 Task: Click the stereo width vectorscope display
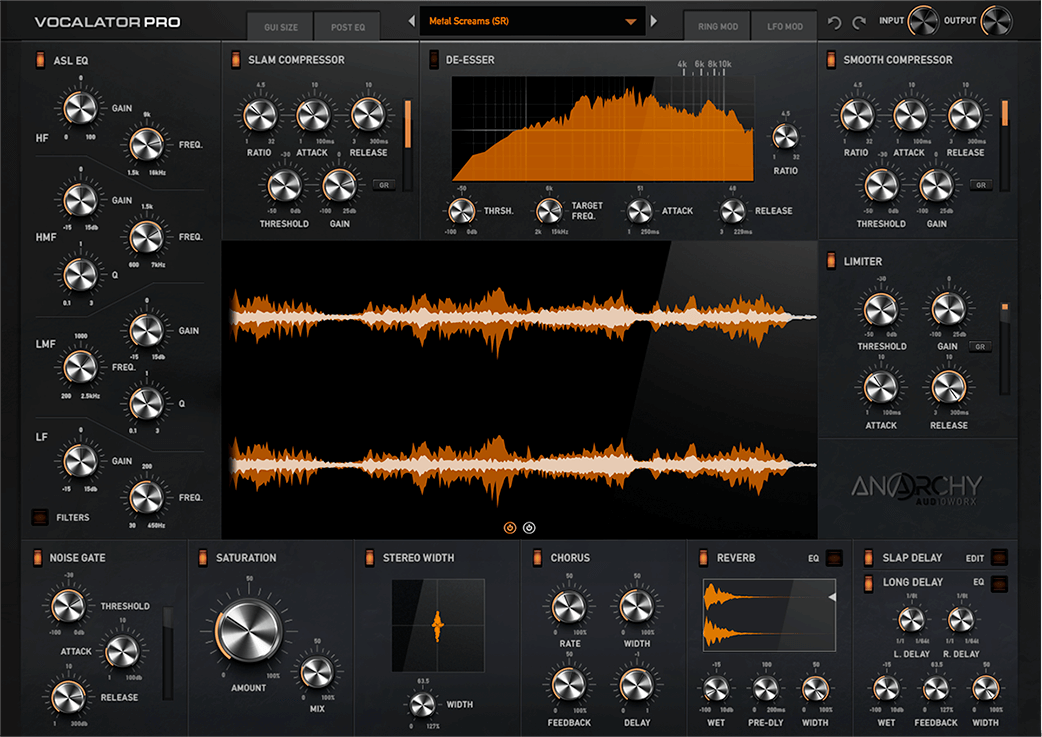(x=438, y=625)
